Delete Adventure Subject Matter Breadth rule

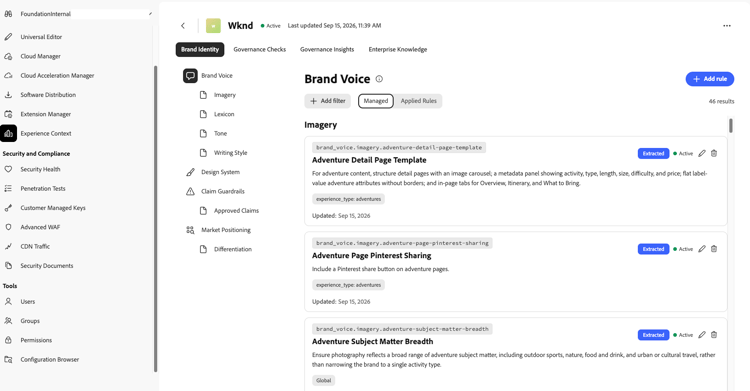coord(714,335)
